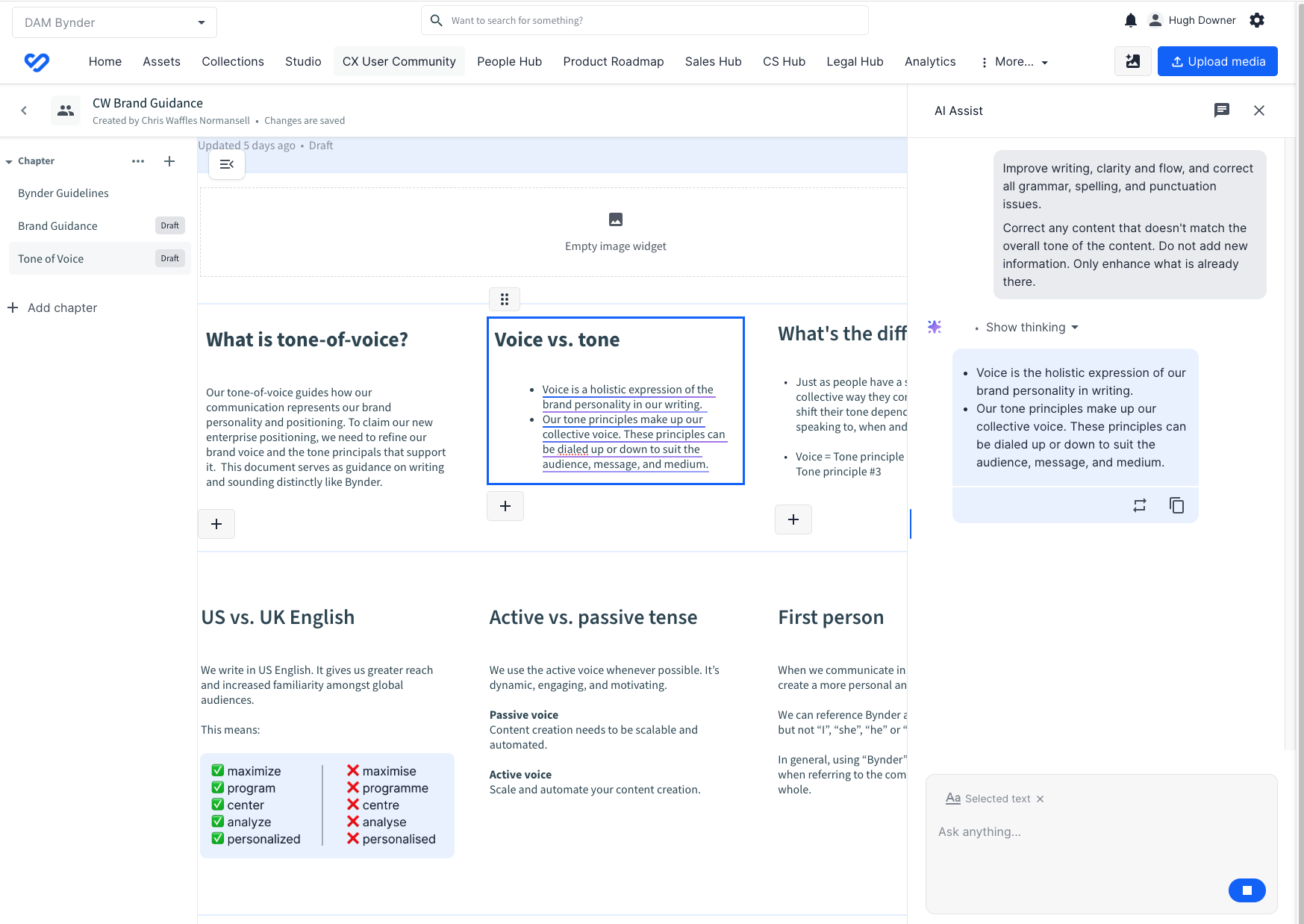
Task: Click the Active vs. passive tense heading
Action: click(593, 617)
